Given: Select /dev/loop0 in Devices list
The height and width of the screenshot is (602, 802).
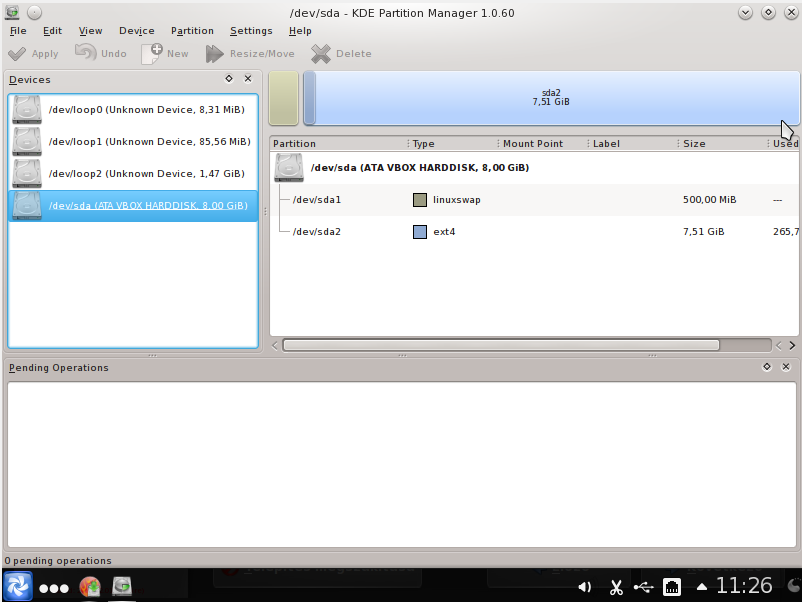Looking at the screenshot, I should 133,109.
